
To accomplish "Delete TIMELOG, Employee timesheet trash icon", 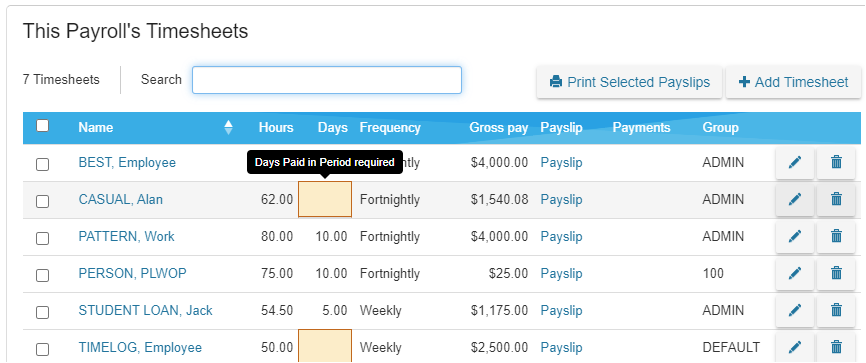I will point(836,348).
